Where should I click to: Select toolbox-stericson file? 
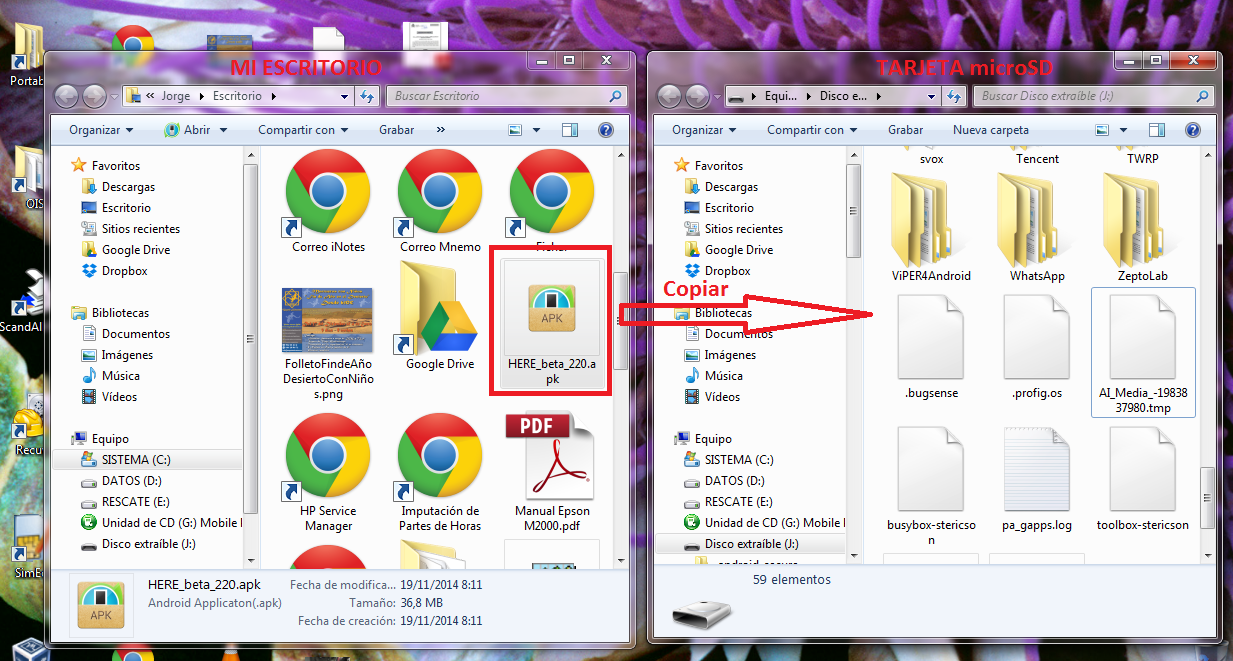click(x=1143, y=468)
